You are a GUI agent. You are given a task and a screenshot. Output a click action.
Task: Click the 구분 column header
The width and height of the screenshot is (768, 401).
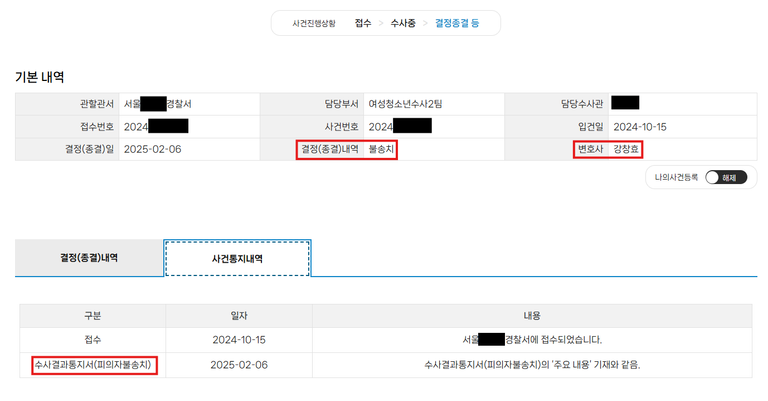(92, 315)
